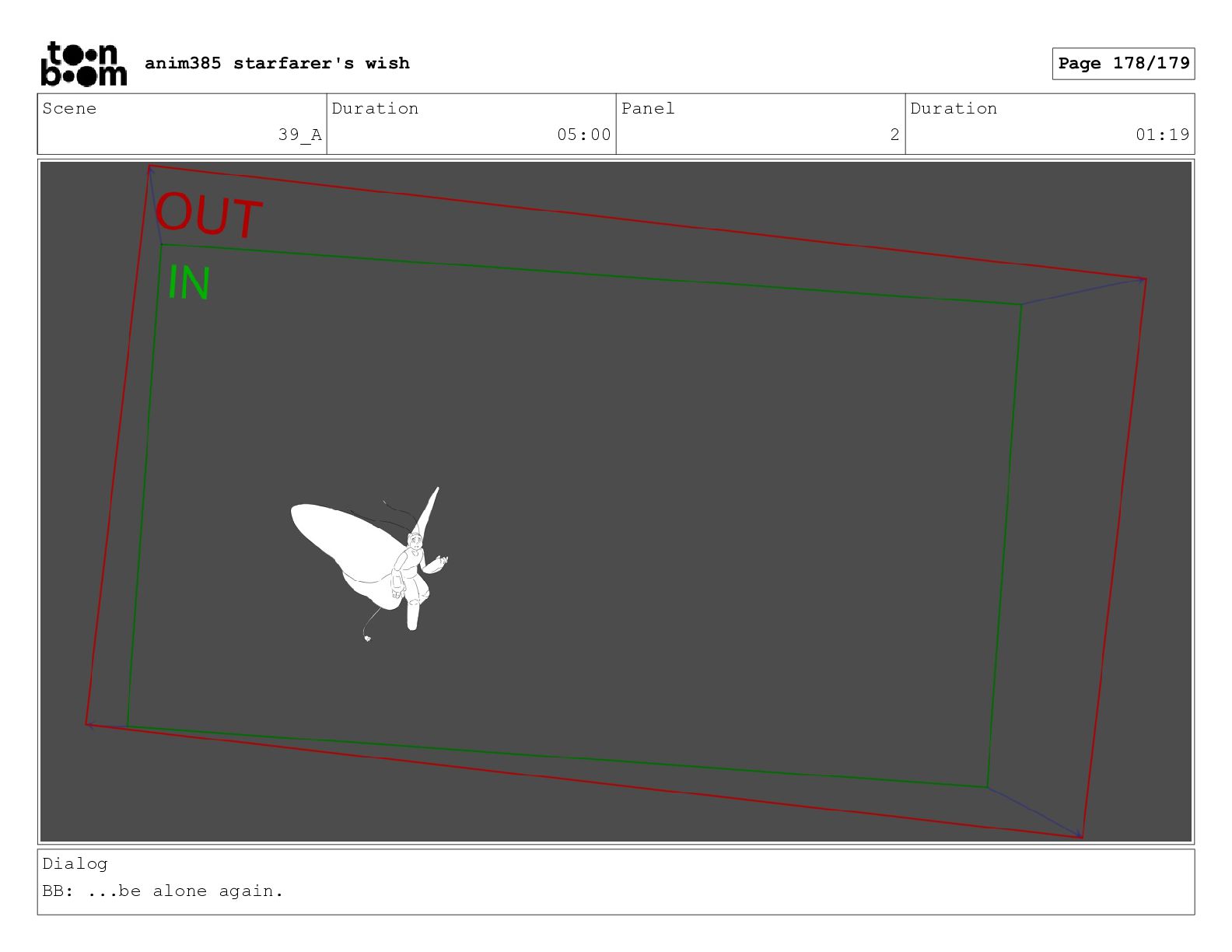Image resolution: width=1232 pixels, height=952 pixels.
Task: Select scene number '39_A'
Action: [x=300, y=135]
